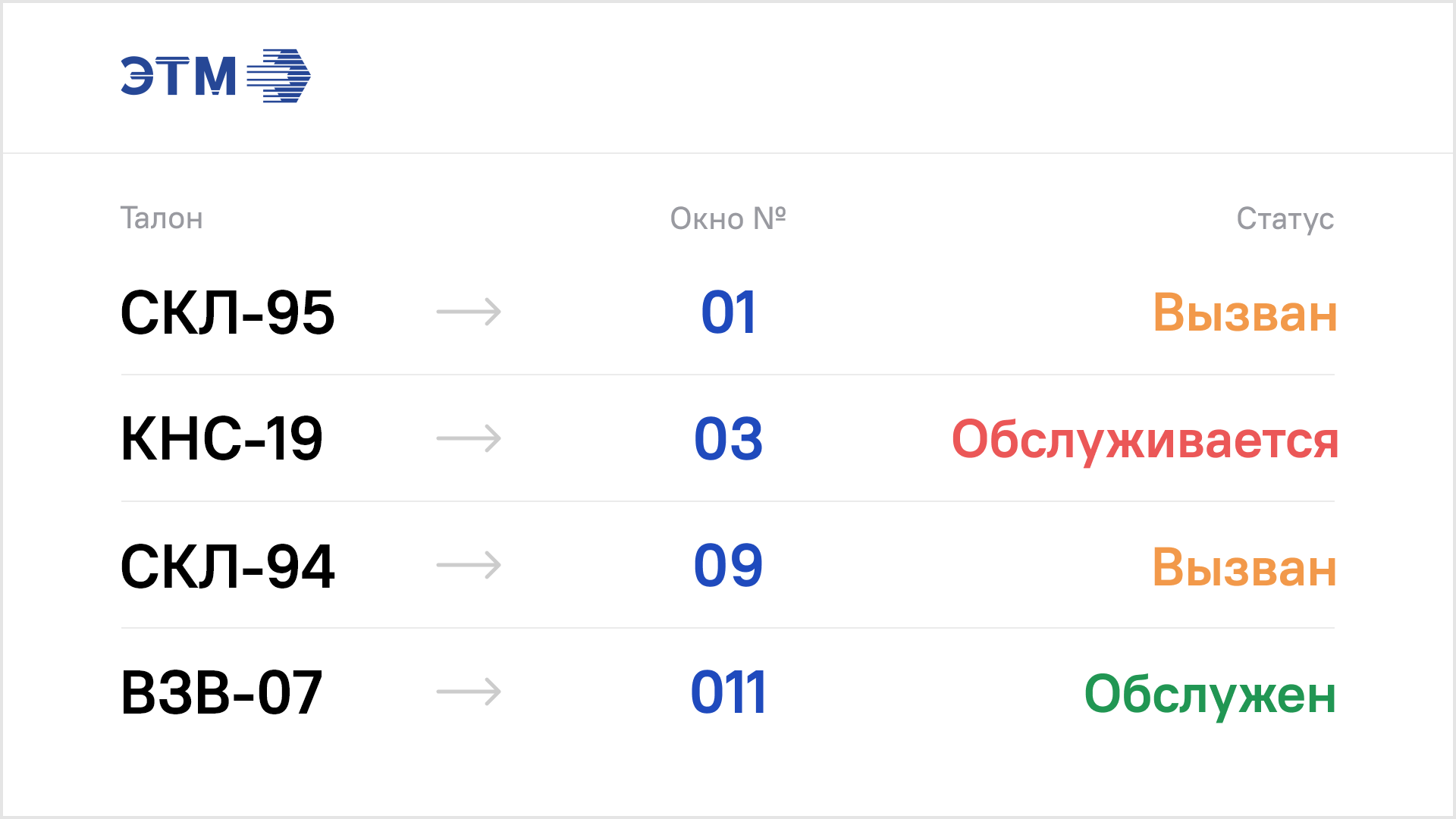Click the arrow next to ВЗВ-07
1456x819 pixels.
pos(469,692)
